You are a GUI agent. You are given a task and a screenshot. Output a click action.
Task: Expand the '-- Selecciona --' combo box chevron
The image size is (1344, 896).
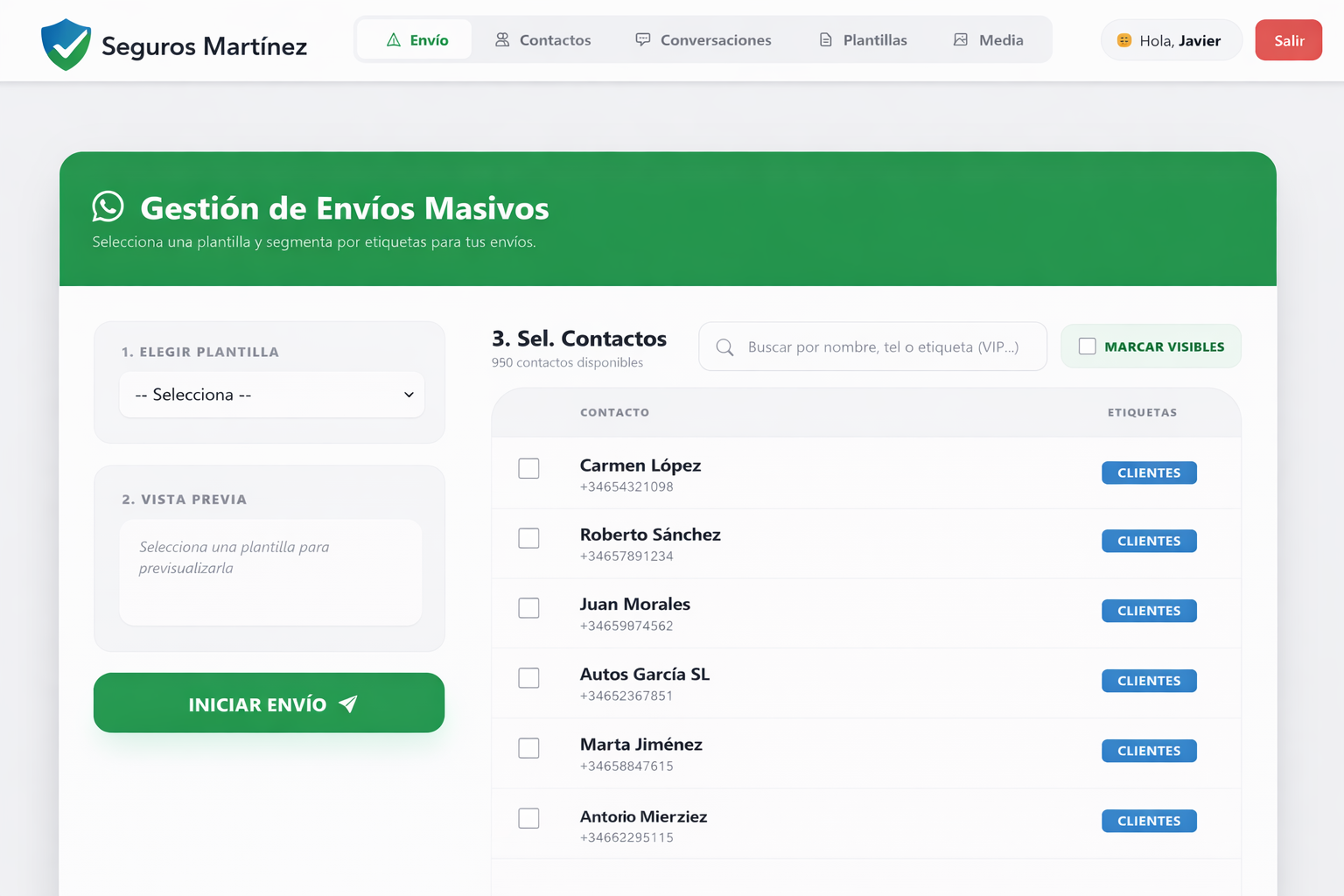(x=408, y=395)
